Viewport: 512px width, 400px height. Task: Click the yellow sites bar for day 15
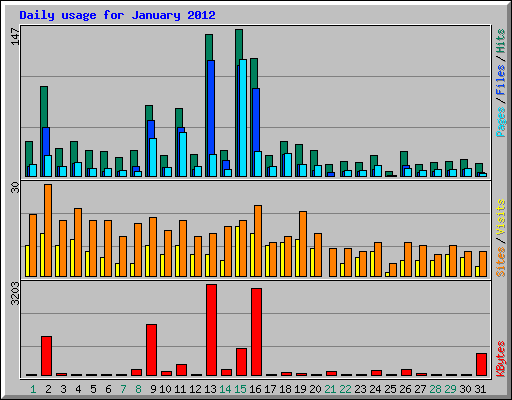tap(237, 251)
